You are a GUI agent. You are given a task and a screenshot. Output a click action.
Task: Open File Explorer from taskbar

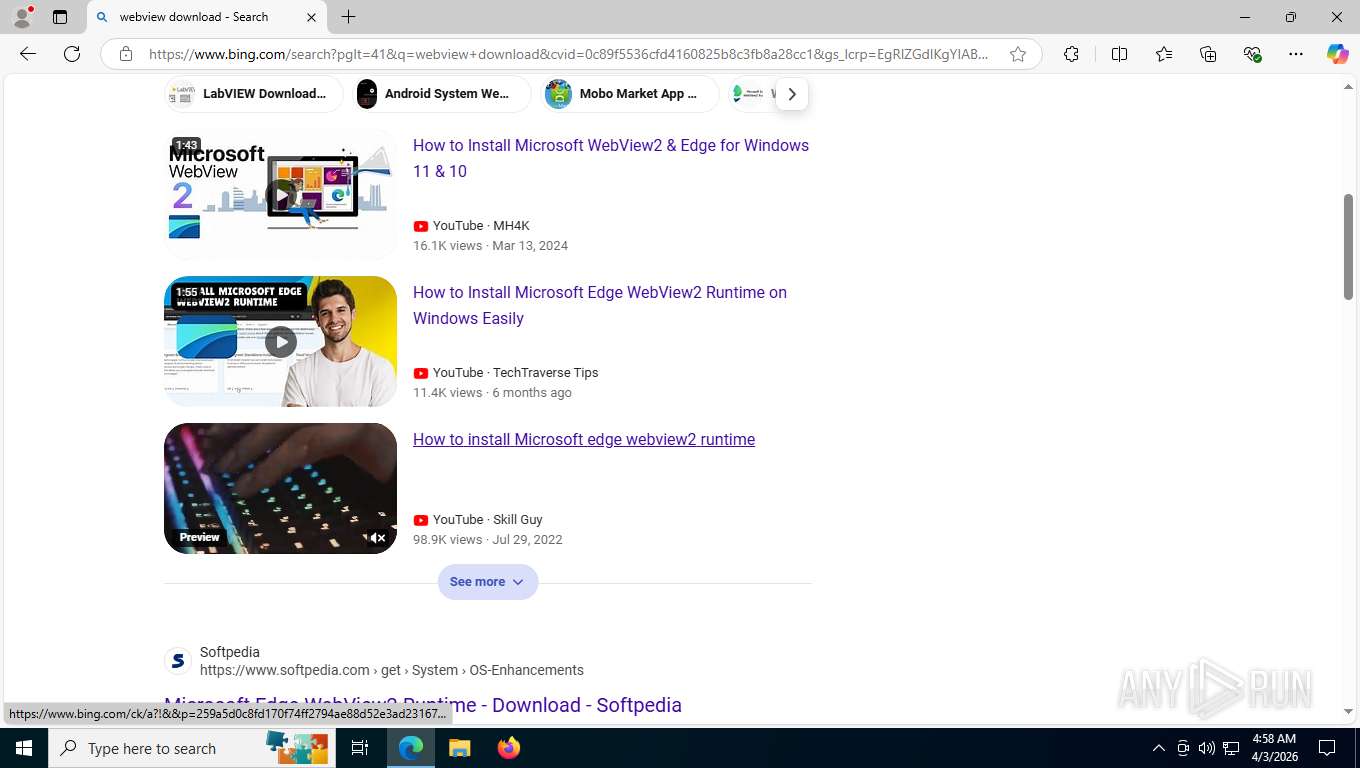[459, 748]
